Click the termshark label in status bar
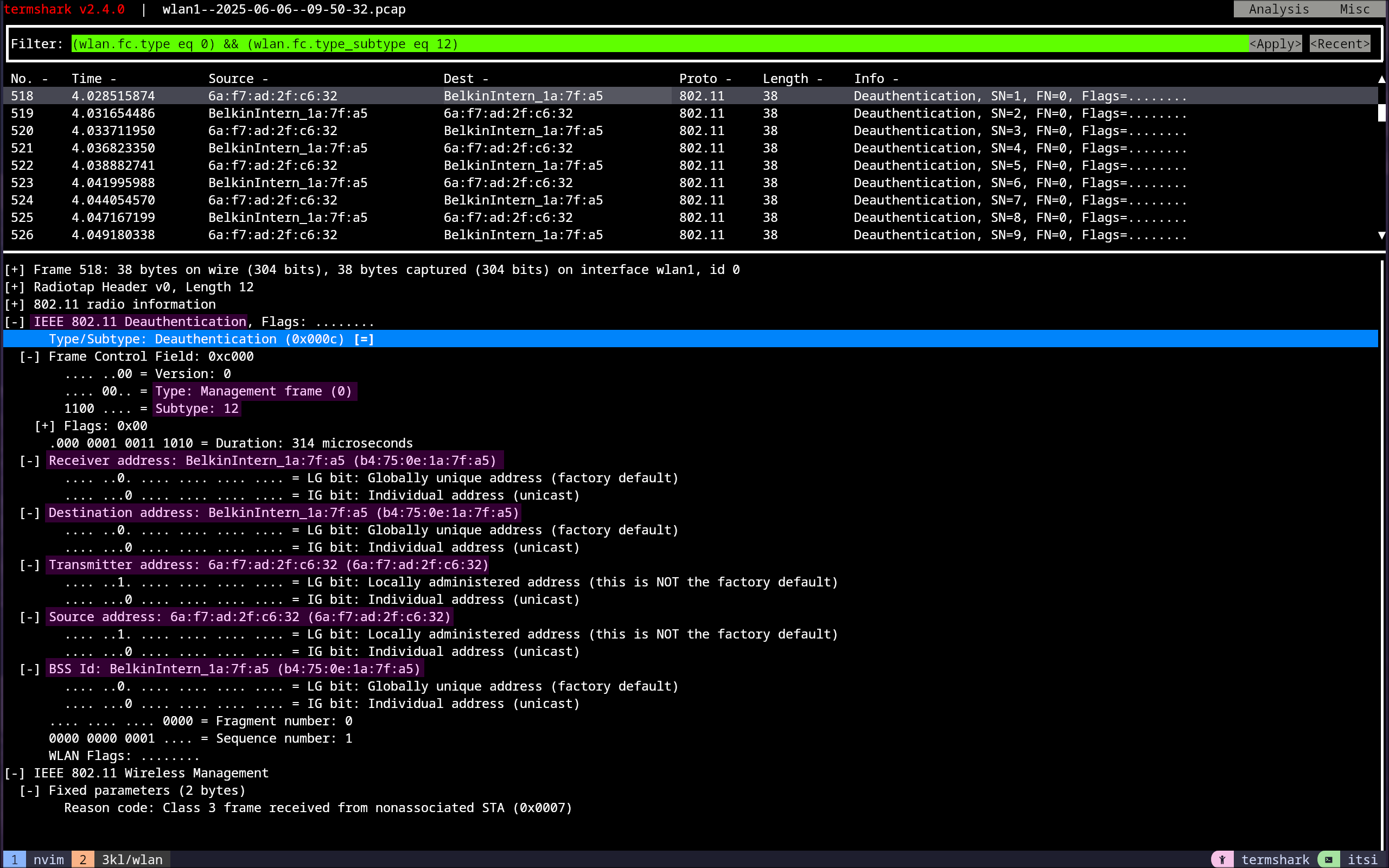The width and height of the screenshot is (1389, 868). (1276, 859)
